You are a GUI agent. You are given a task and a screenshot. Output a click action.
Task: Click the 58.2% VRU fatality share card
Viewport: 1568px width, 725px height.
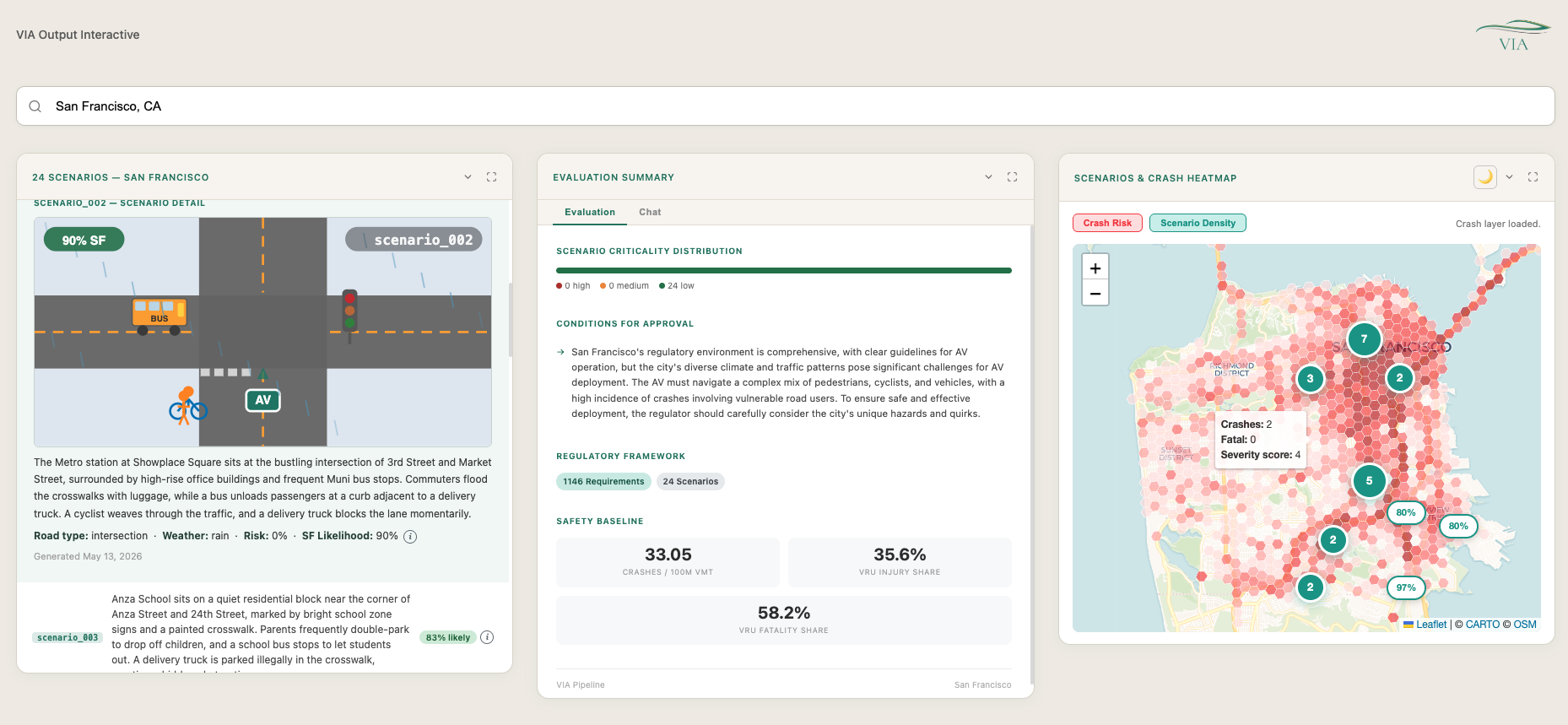(784, 620)
